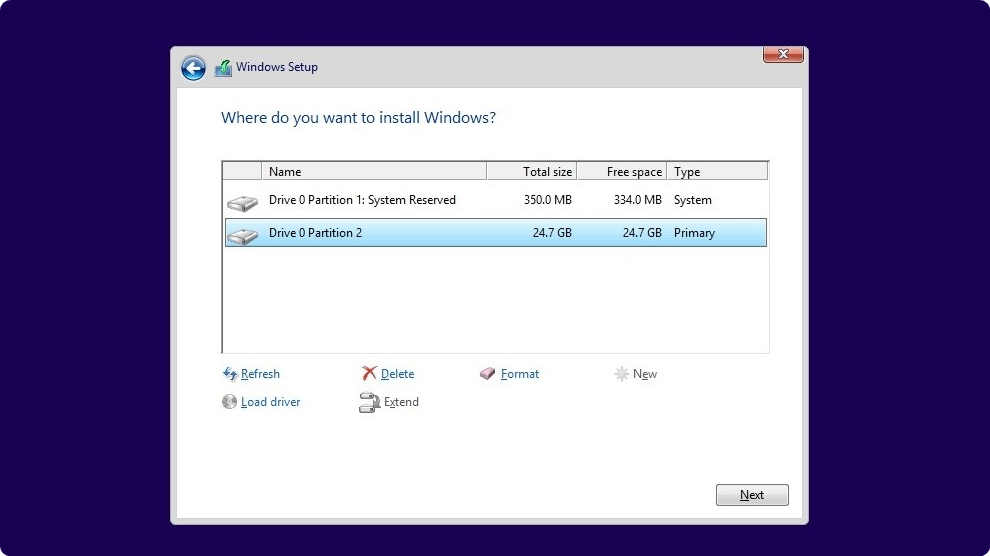The height and width of the screenshot is (556, 990).
Task: Click the Windows Setup title icon
Action: [223, 68]
